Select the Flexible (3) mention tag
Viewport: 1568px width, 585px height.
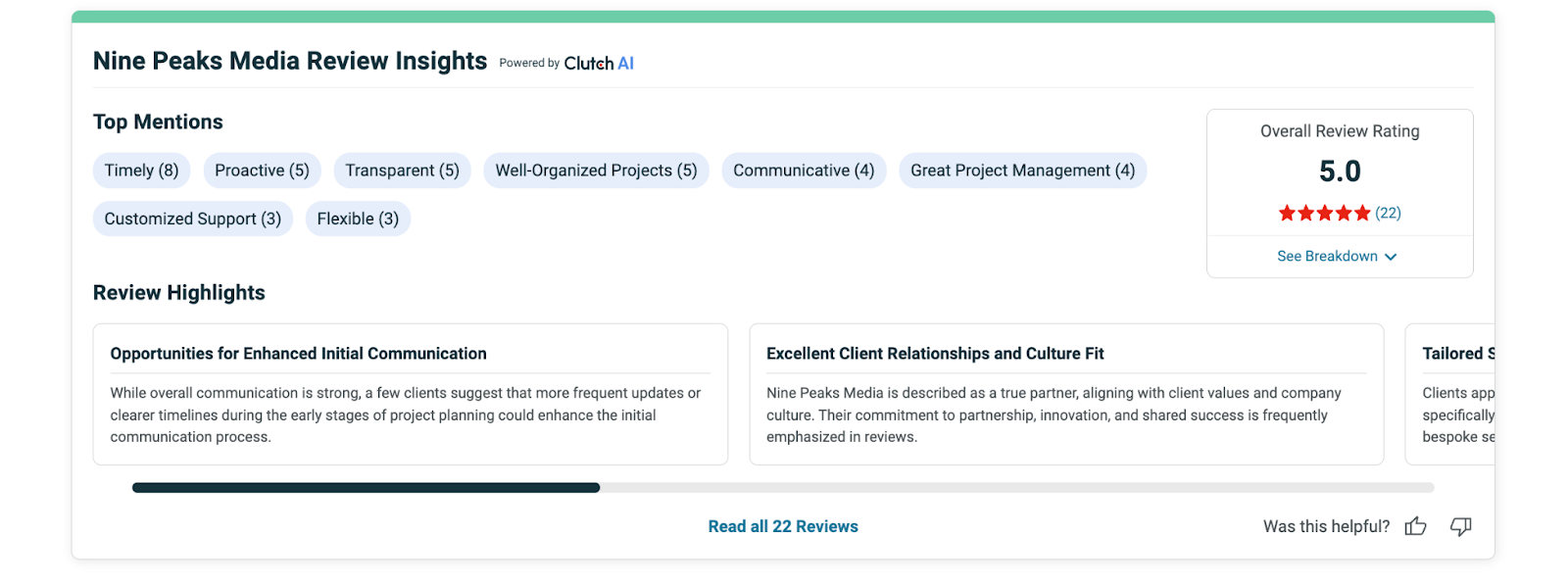tap(358, 219)
